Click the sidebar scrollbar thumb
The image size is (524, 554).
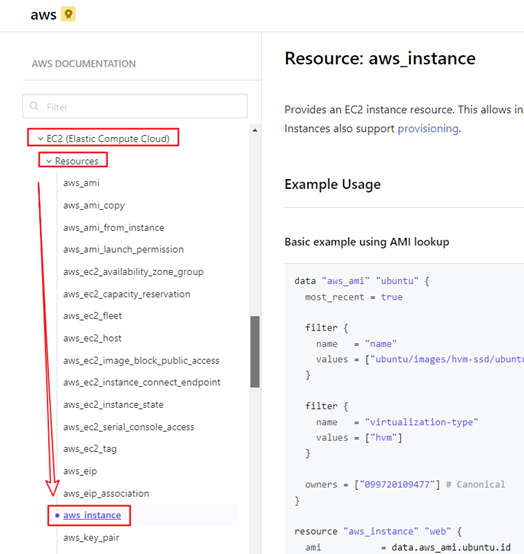pos(255,352)
